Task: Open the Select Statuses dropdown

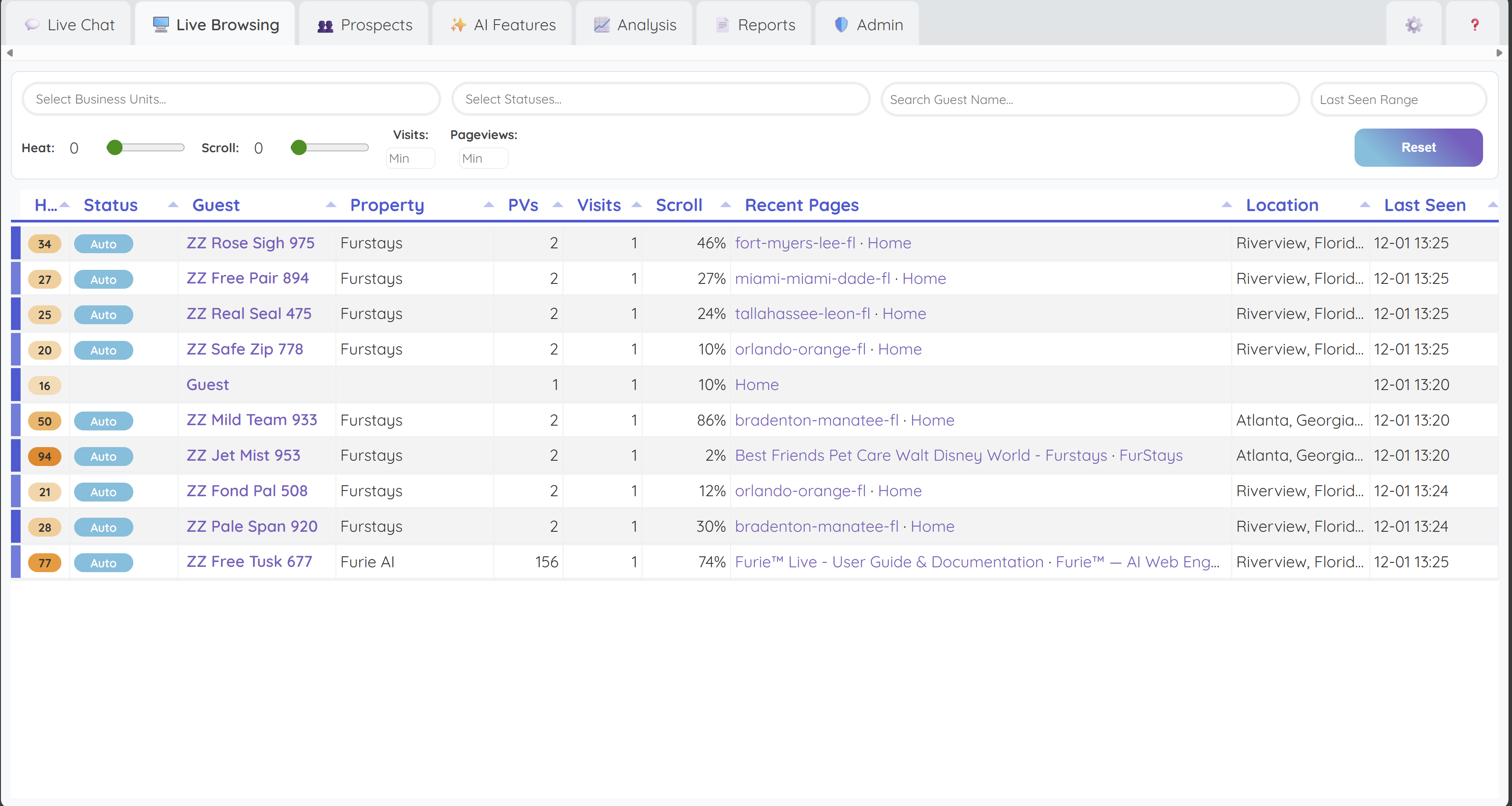Action: (660, 99)
